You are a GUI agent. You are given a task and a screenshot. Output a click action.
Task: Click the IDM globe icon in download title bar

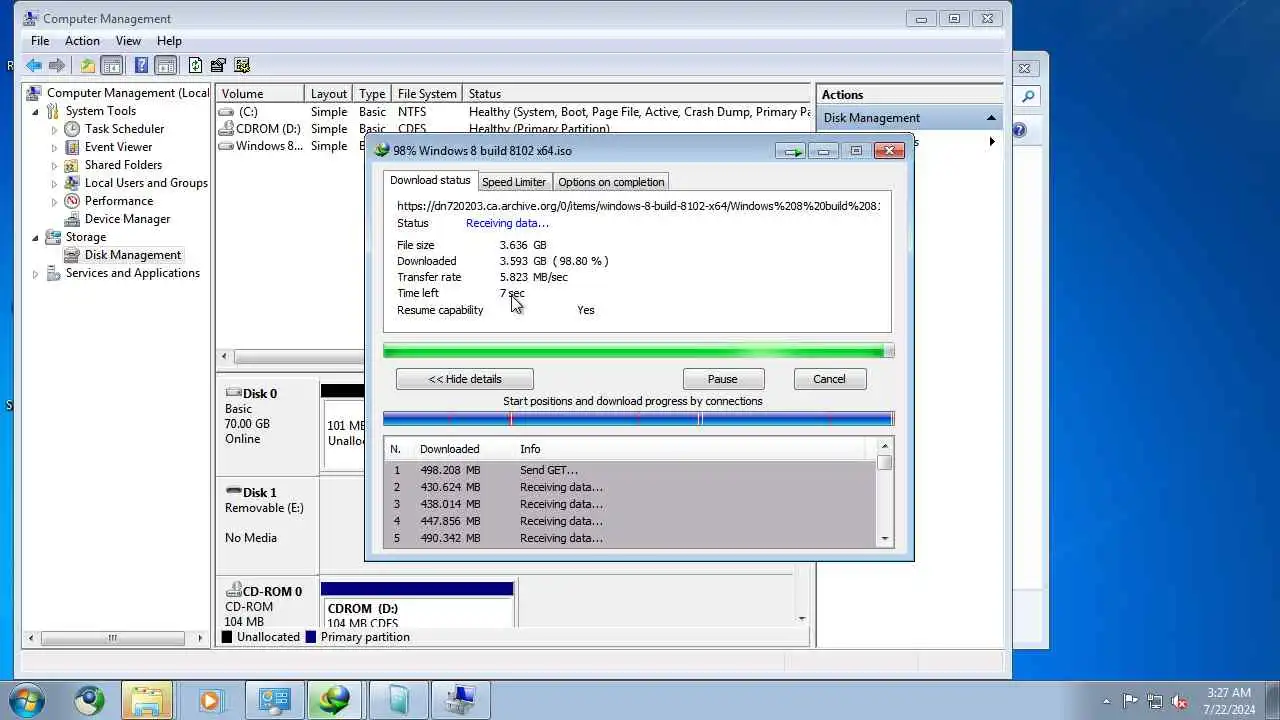(x=381, y=150)
